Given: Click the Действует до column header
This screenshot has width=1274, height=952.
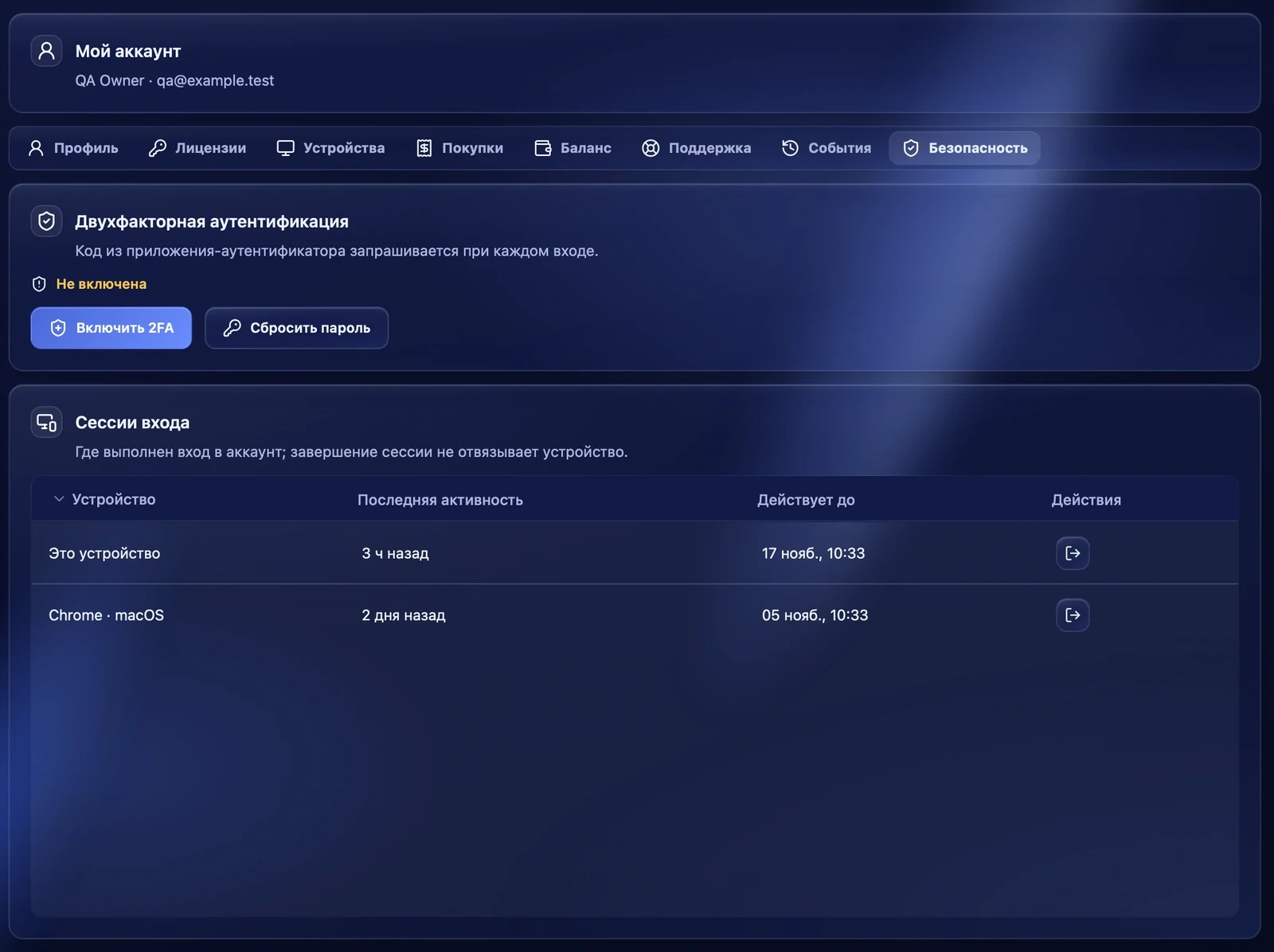Looking at the screenshot, I should coord(806,500).
